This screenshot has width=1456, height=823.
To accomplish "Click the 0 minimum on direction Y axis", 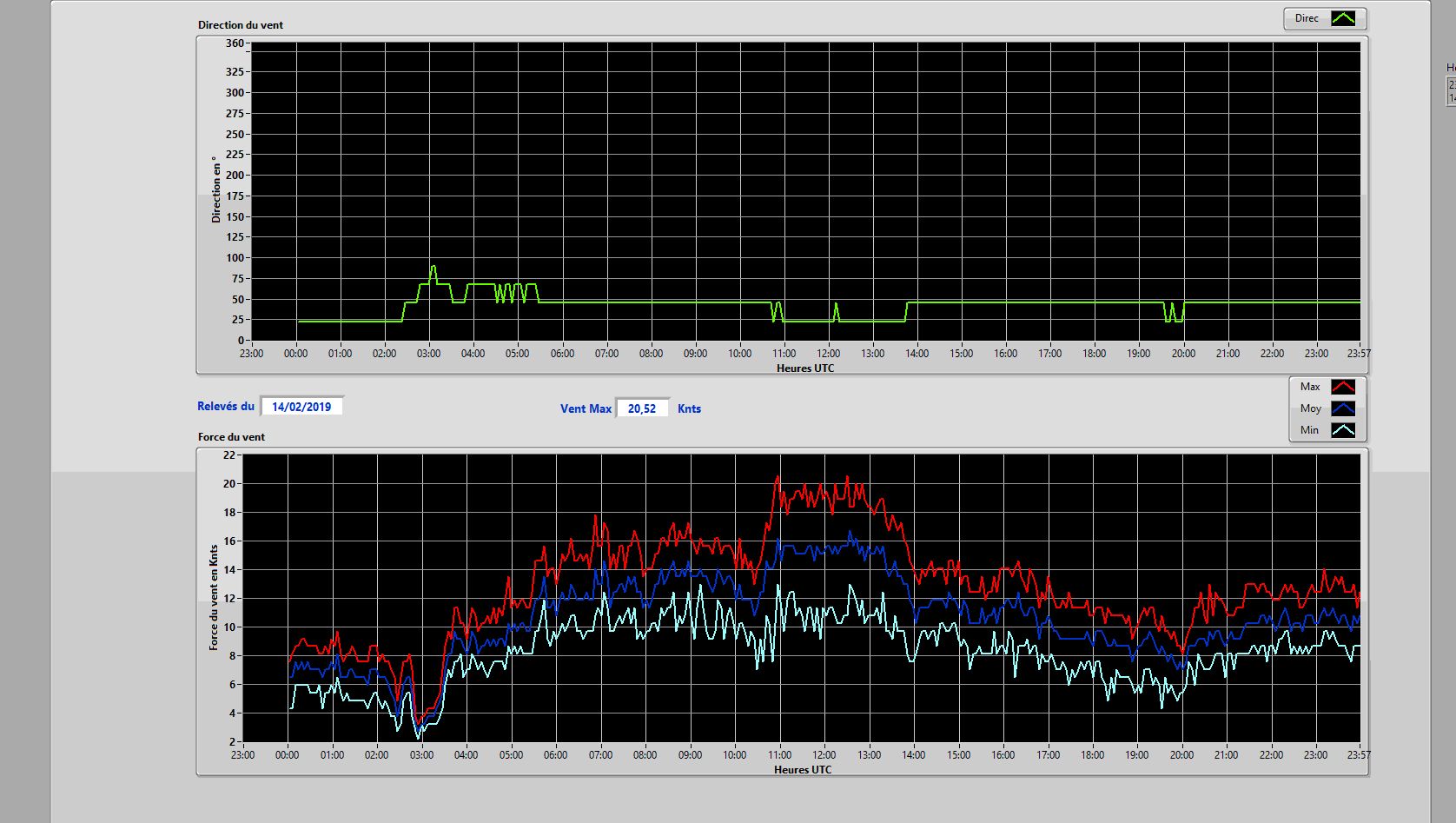I will tap(242, 340).
